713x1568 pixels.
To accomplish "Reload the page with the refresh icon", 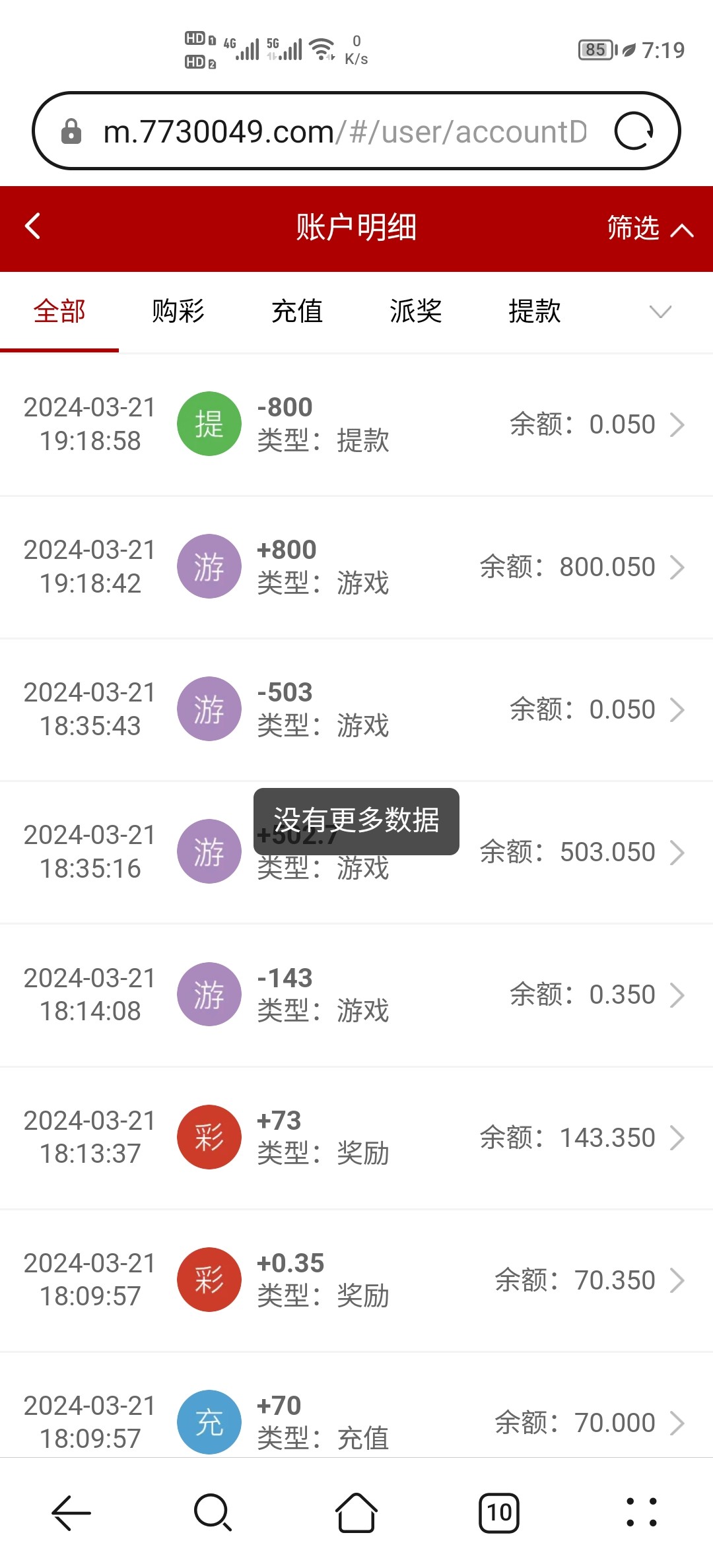I will click(x=633, y=131).
